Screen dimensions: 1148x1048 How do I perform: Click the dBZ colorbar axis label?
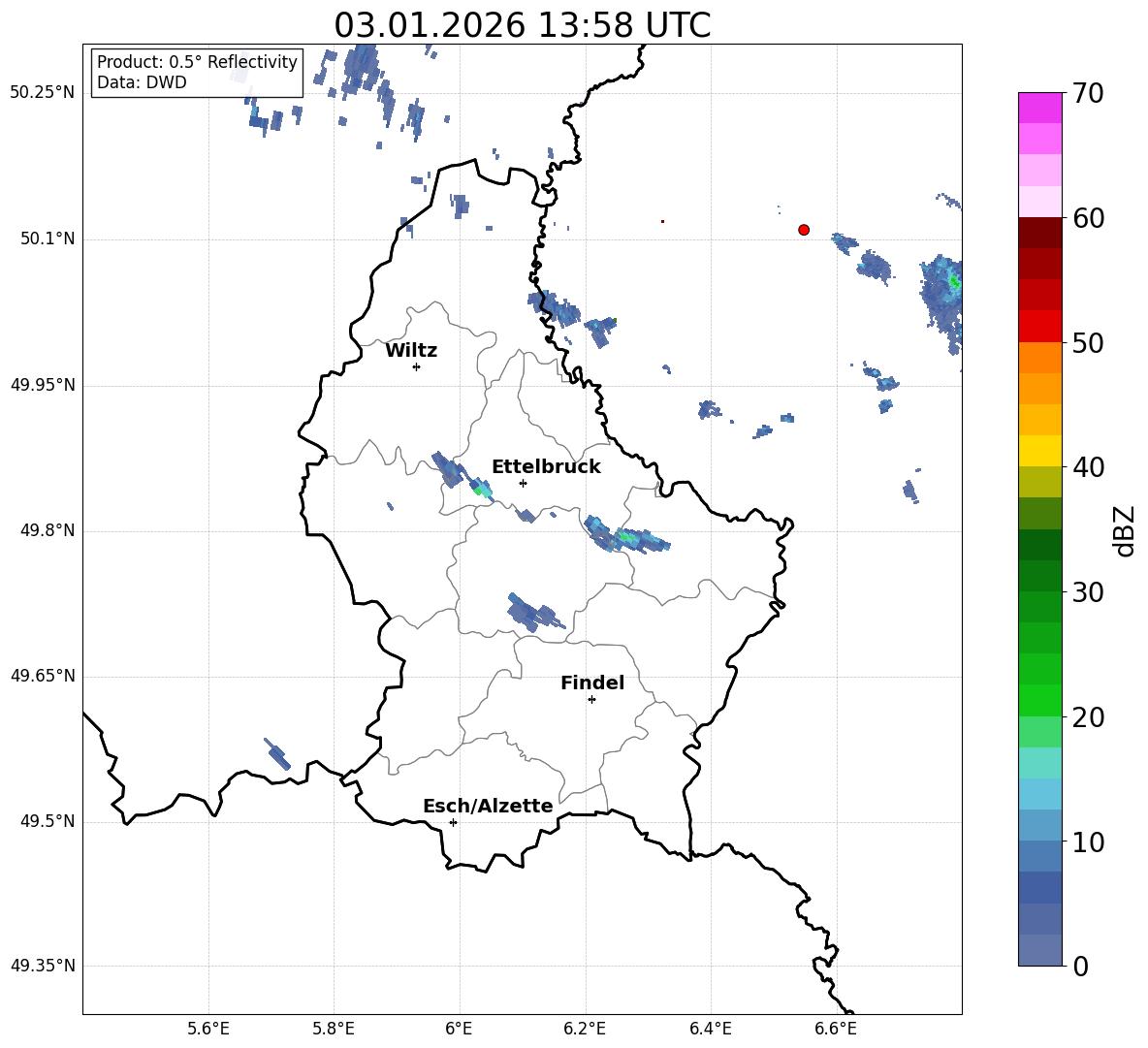pyautogui.click(x=1126, y=531)
